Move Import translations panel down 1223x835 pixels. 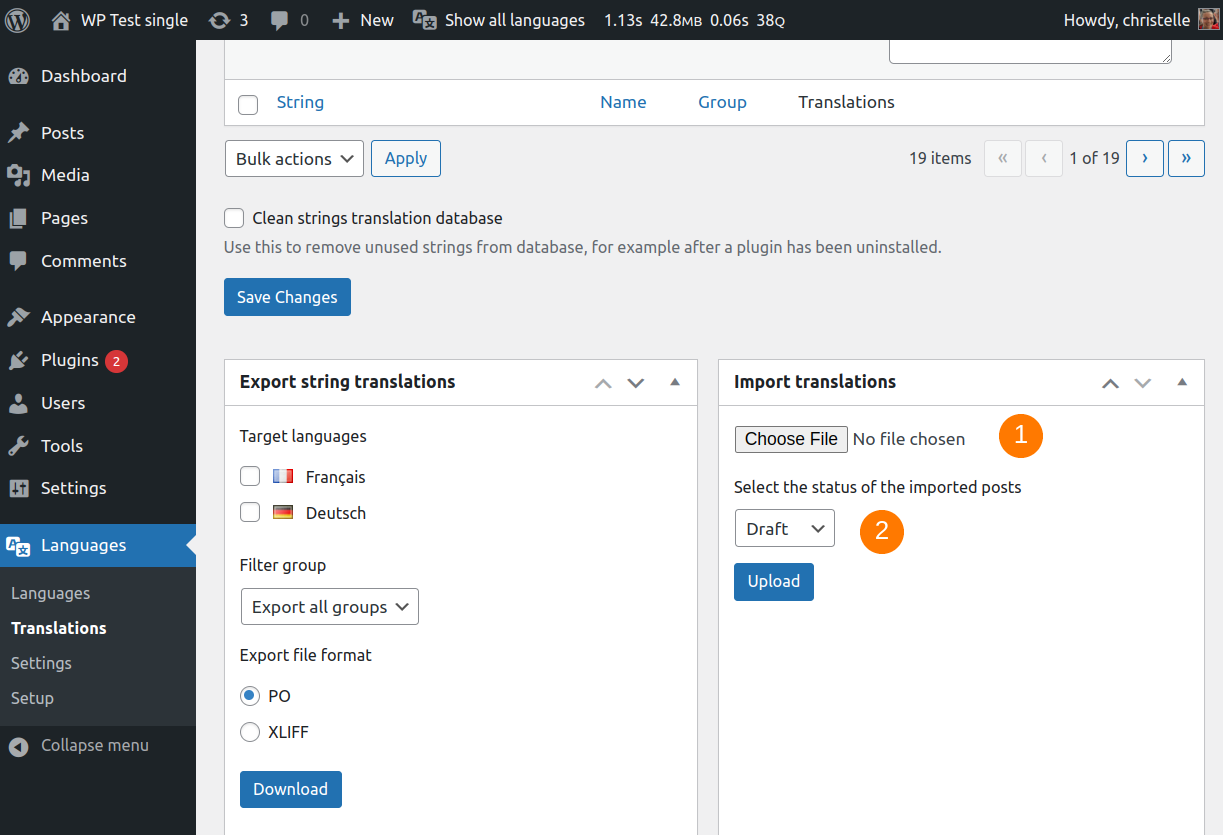pos(1143,383)
